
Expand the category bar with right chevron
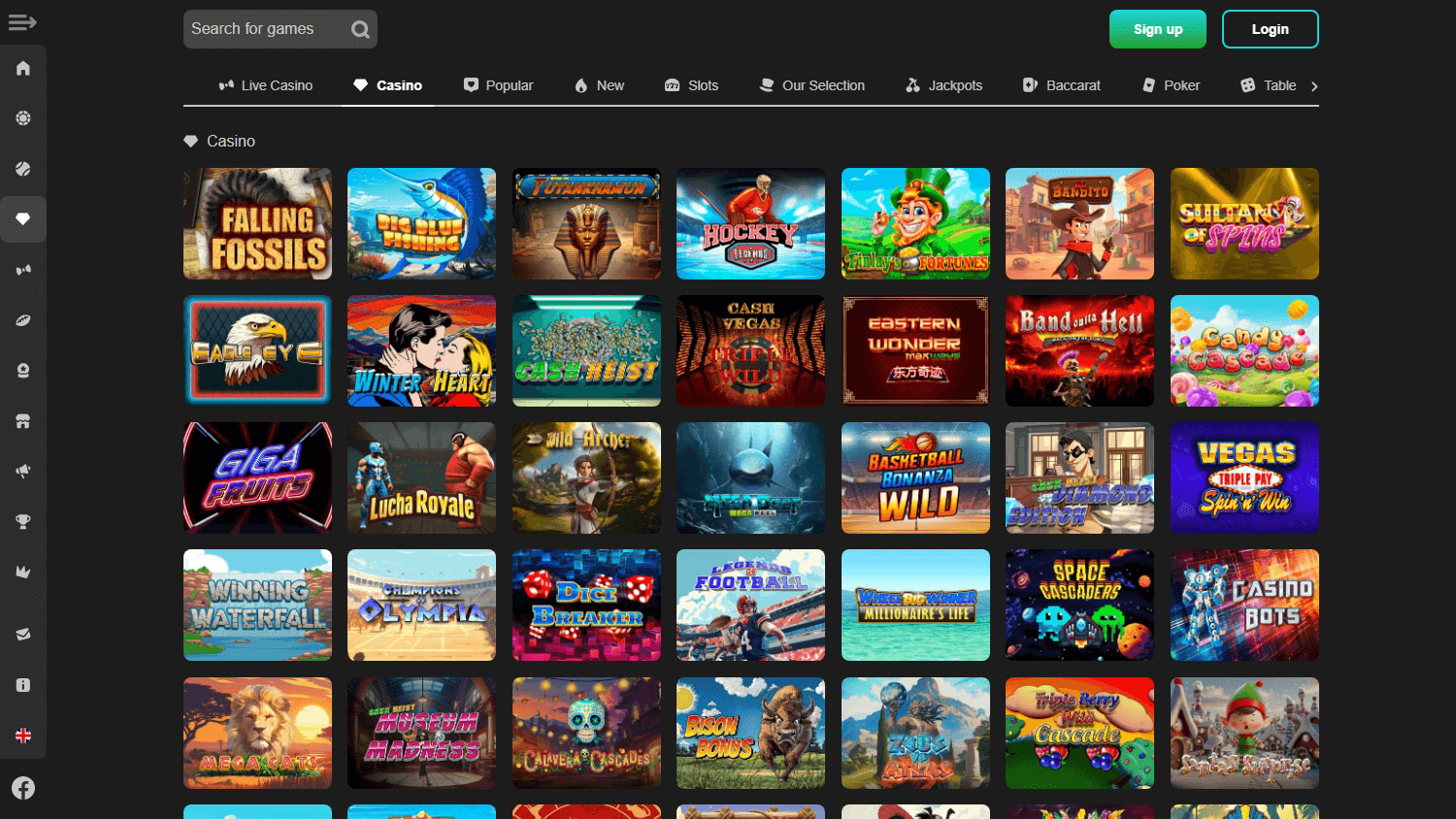pyautogui.click(x=1314, y=85)
